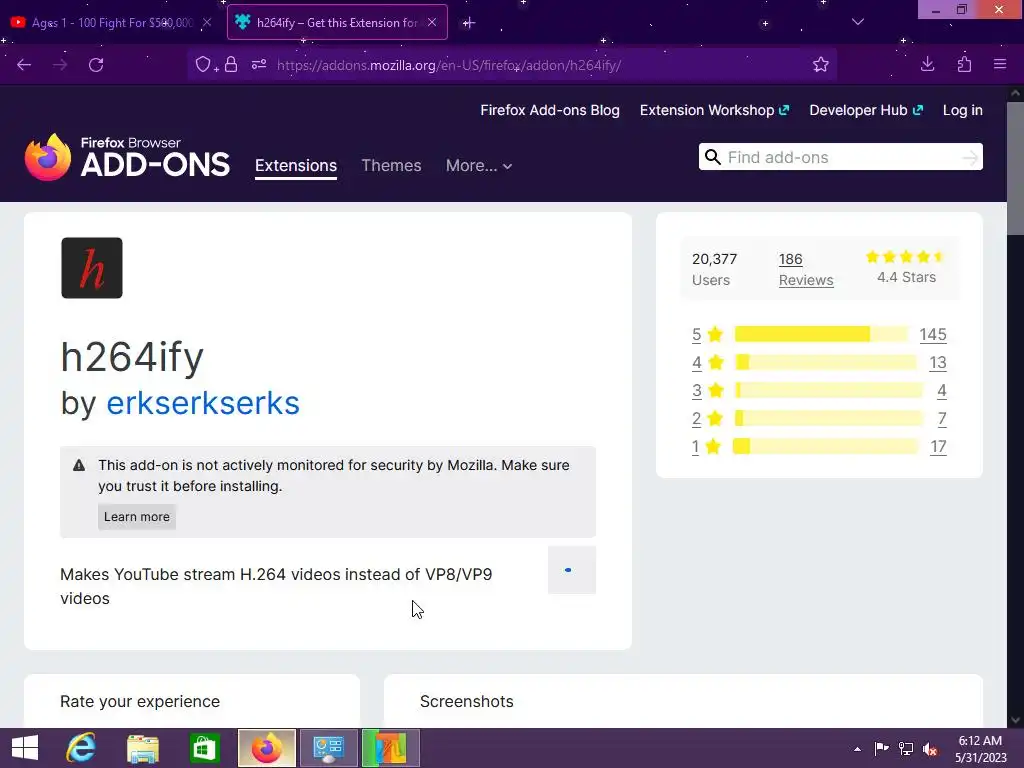Open the Downloads panel icon
Image resolution: width=1024 pixels, height=768 pixels.
(x=927, y=65)
